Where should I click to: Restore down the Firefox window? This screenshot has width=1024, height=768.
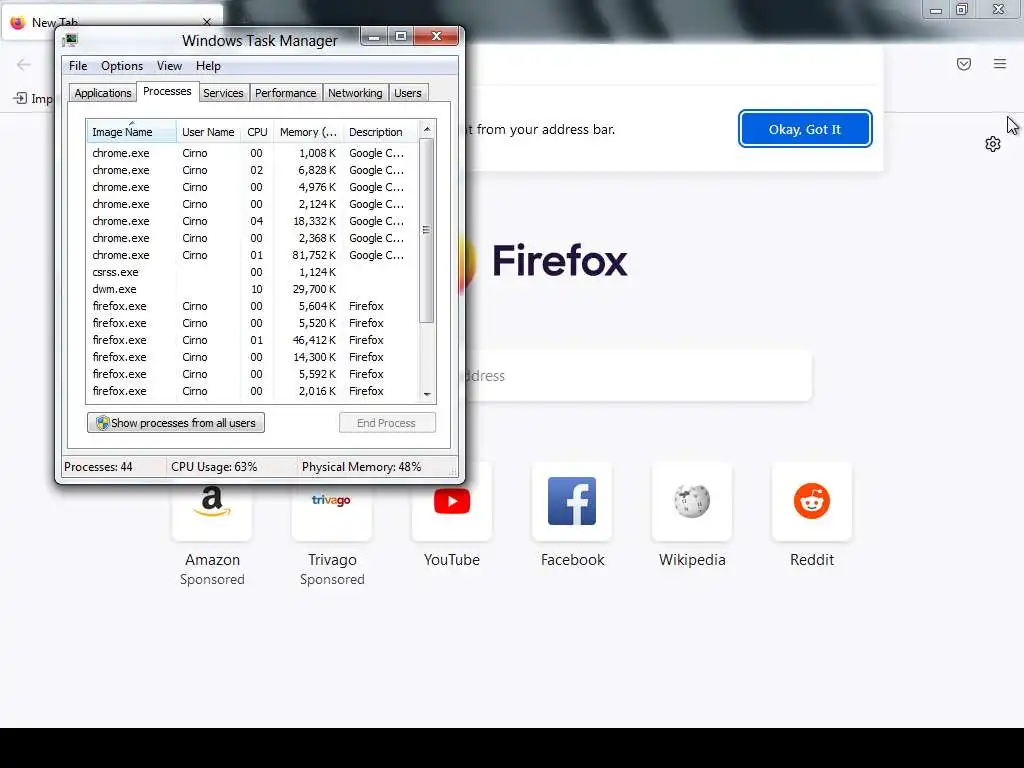coord(962,10)
